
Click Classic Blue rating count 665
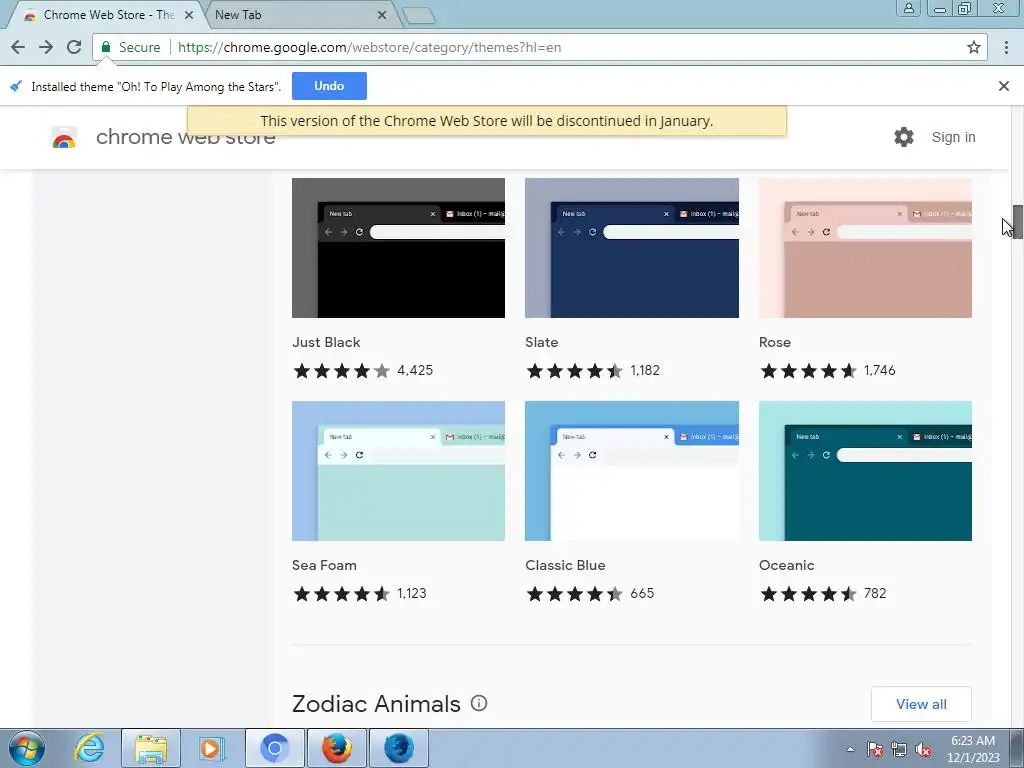[x=642, y=593]
